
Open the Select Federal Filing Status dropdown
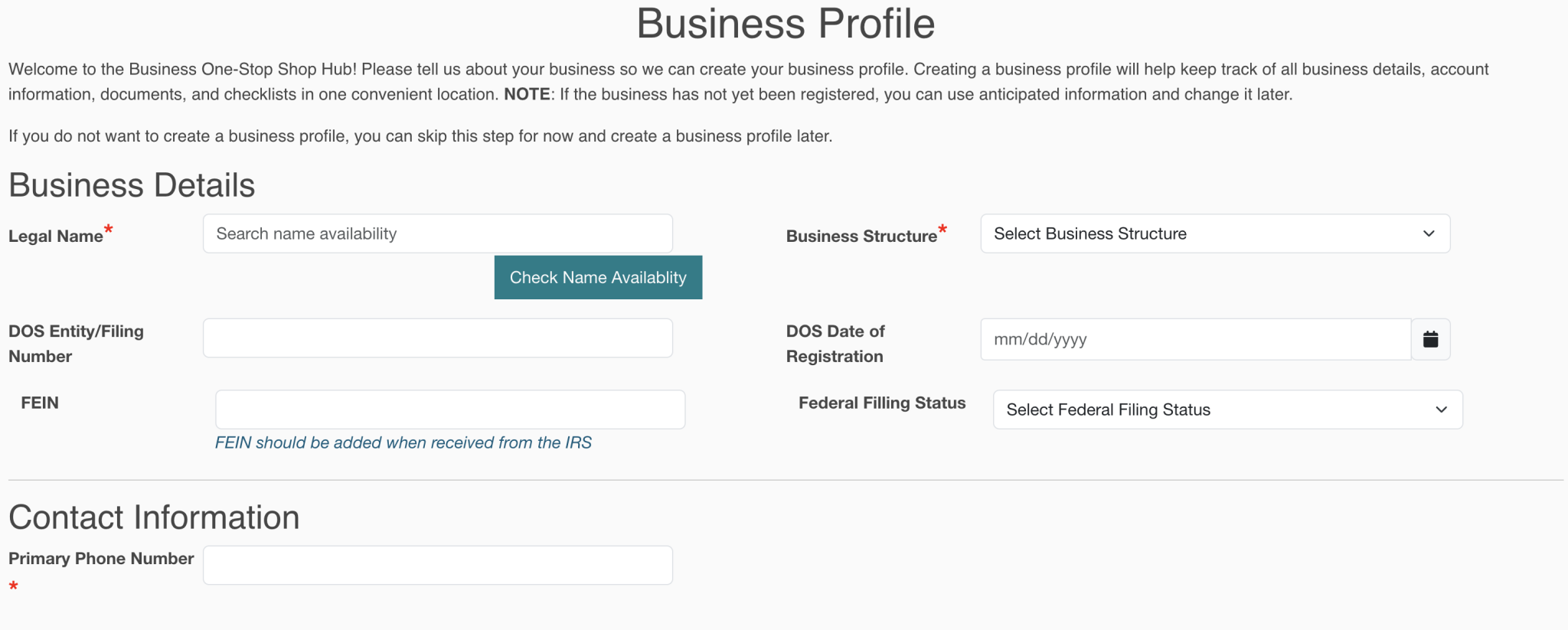click(1225, 410)
